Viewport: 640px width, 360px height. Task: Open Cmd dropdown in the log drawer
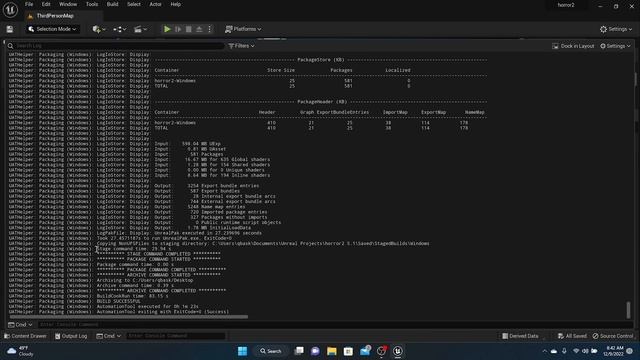20,324
